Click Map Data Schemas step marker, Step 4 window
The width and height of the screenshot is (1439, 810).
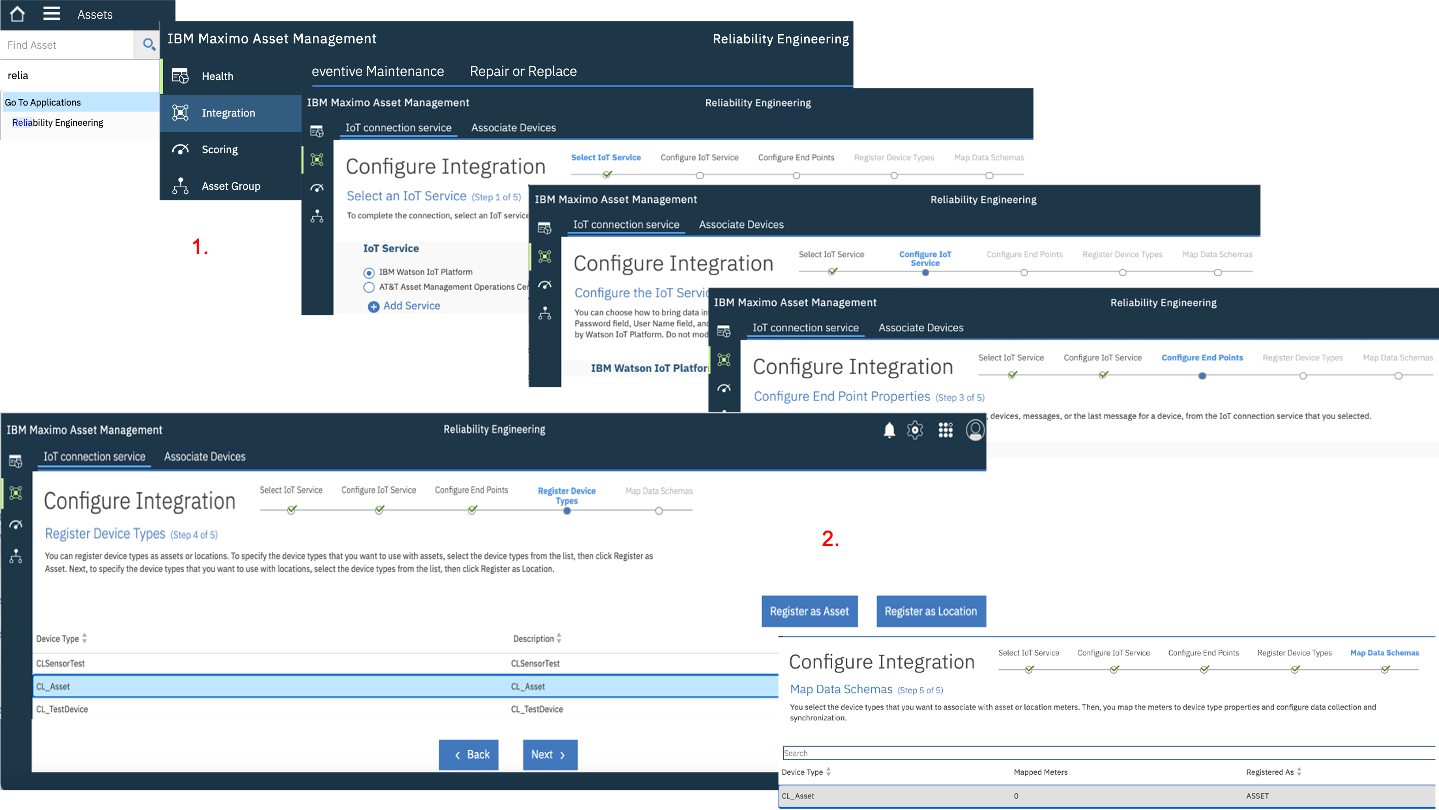click(x=659, y=510)
